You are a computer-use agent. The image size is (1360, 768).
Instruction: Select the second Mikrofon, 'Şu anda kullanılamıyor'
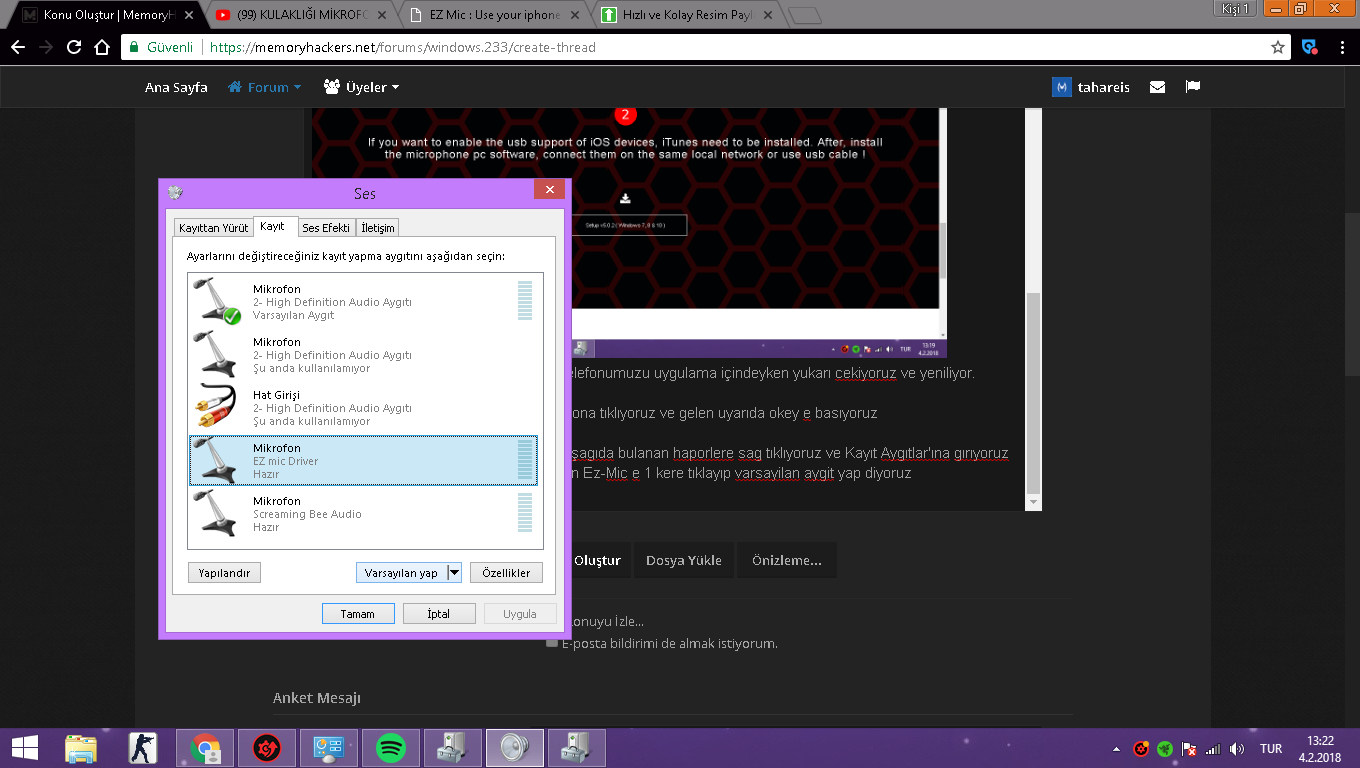[x=365, y=354]
